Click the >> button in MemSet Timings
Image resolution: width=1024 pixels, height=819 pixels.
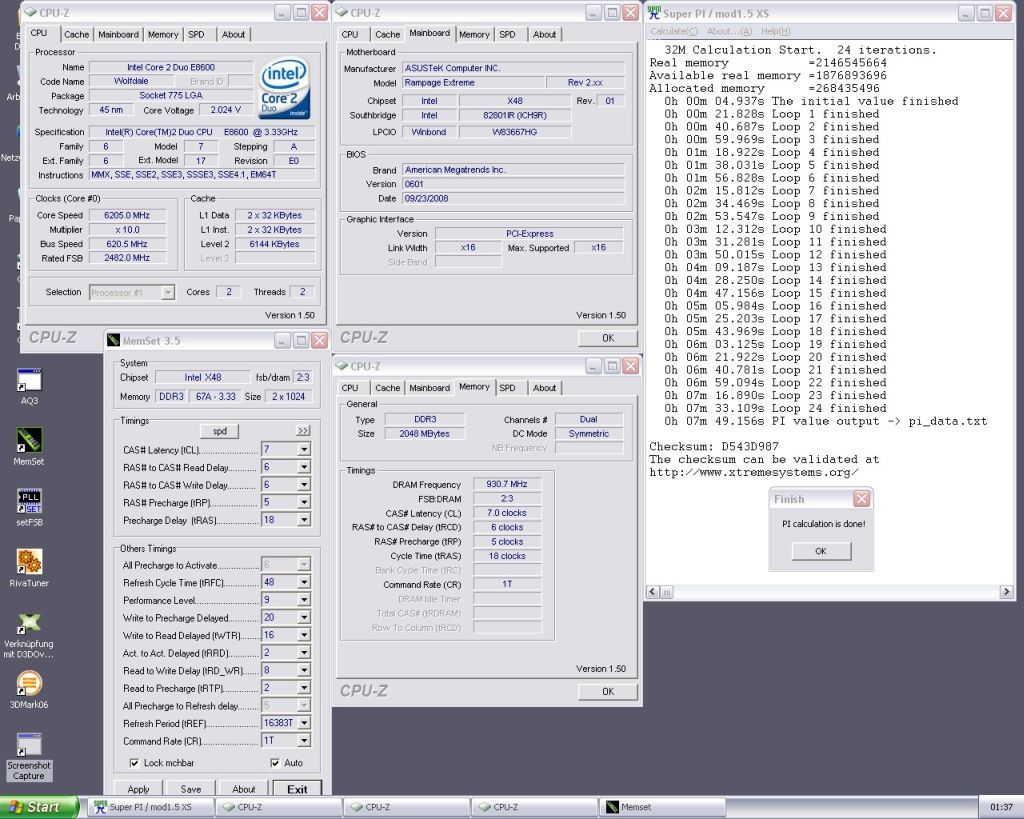coord(302,431)
